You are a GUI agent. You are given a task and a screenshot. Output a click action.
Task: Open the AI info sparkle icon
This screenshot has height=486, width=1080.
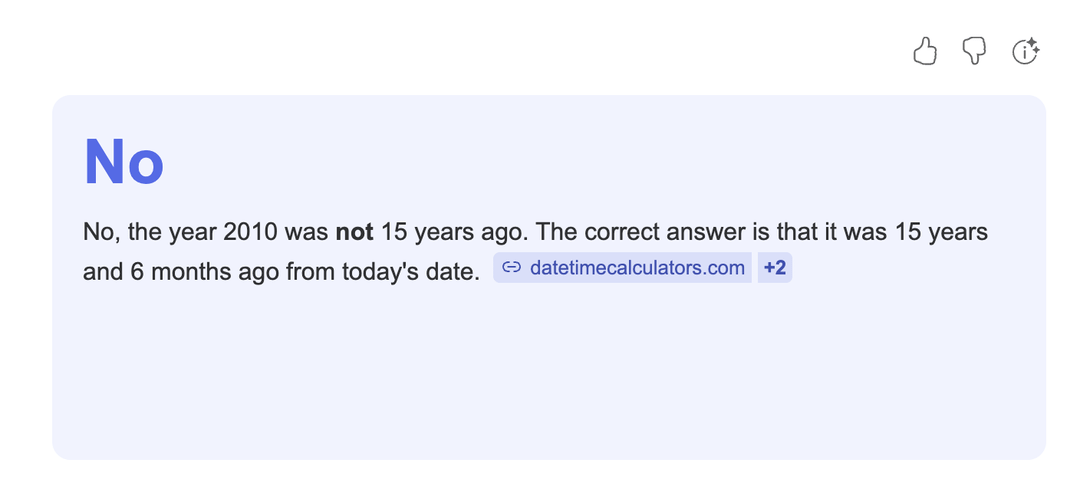point(1026,51)
